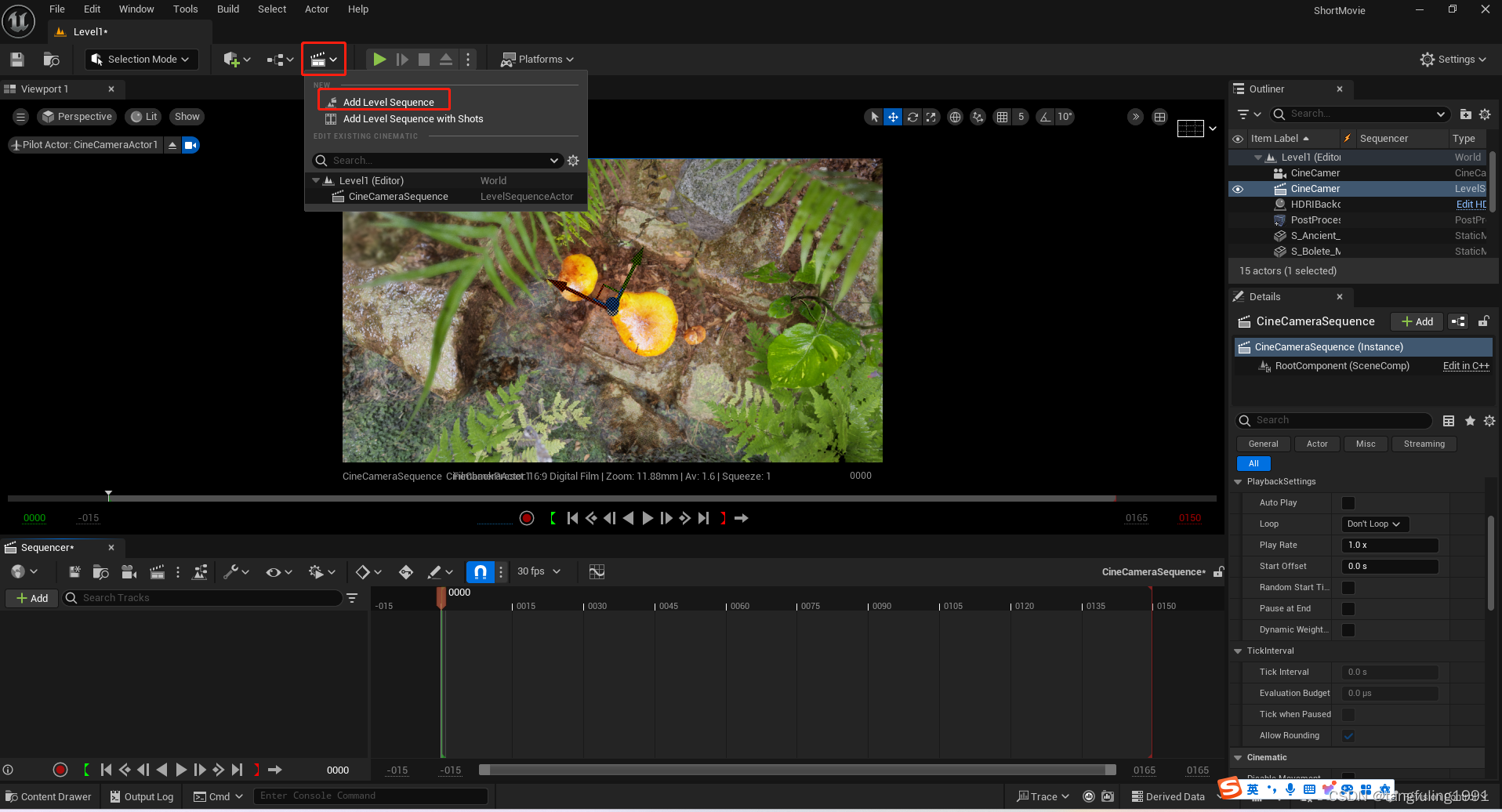Open the Selection Mode dropdown
Screen dimensions: 1502x812
141,60
